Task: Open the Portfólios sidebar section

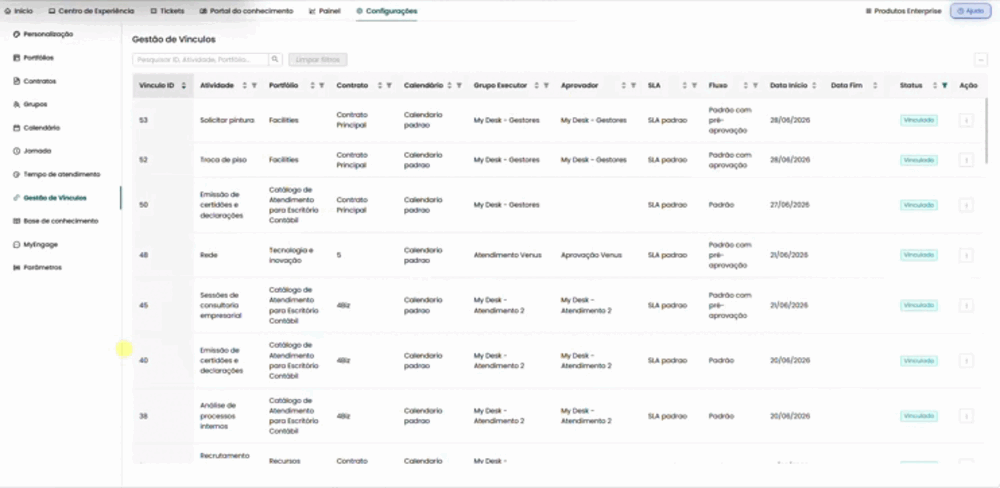Action: click(34, 57)
